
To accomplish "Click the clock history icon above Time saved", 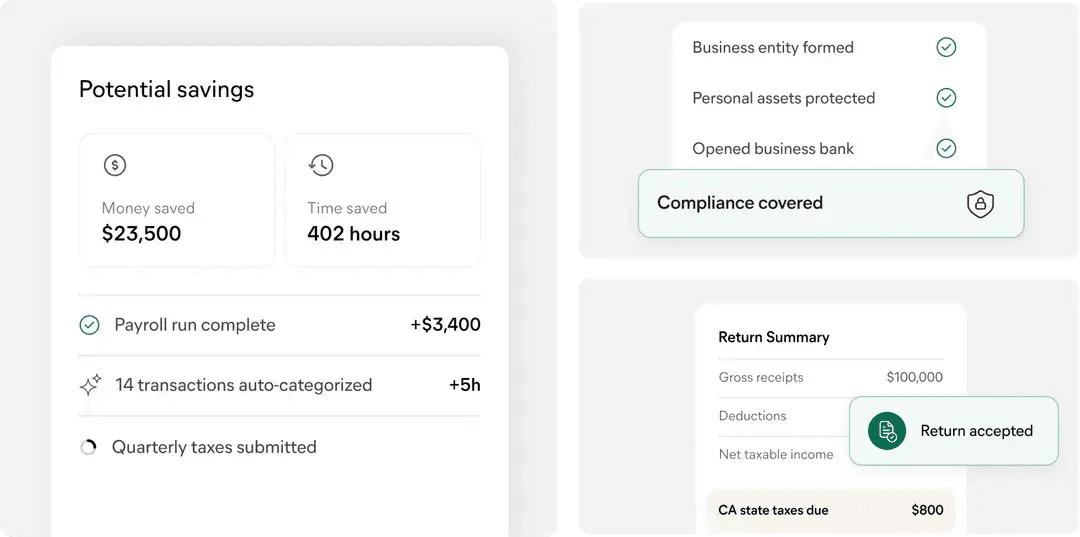I will pyautogui.click(x=321, y=165).
